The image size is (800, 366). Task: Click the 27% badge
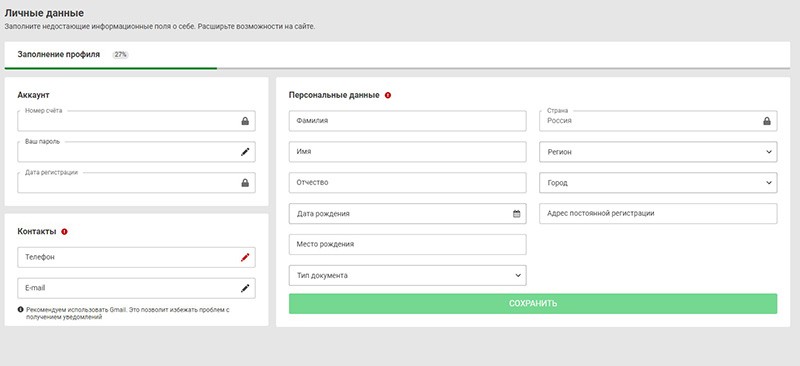click(x=120, y=55)
